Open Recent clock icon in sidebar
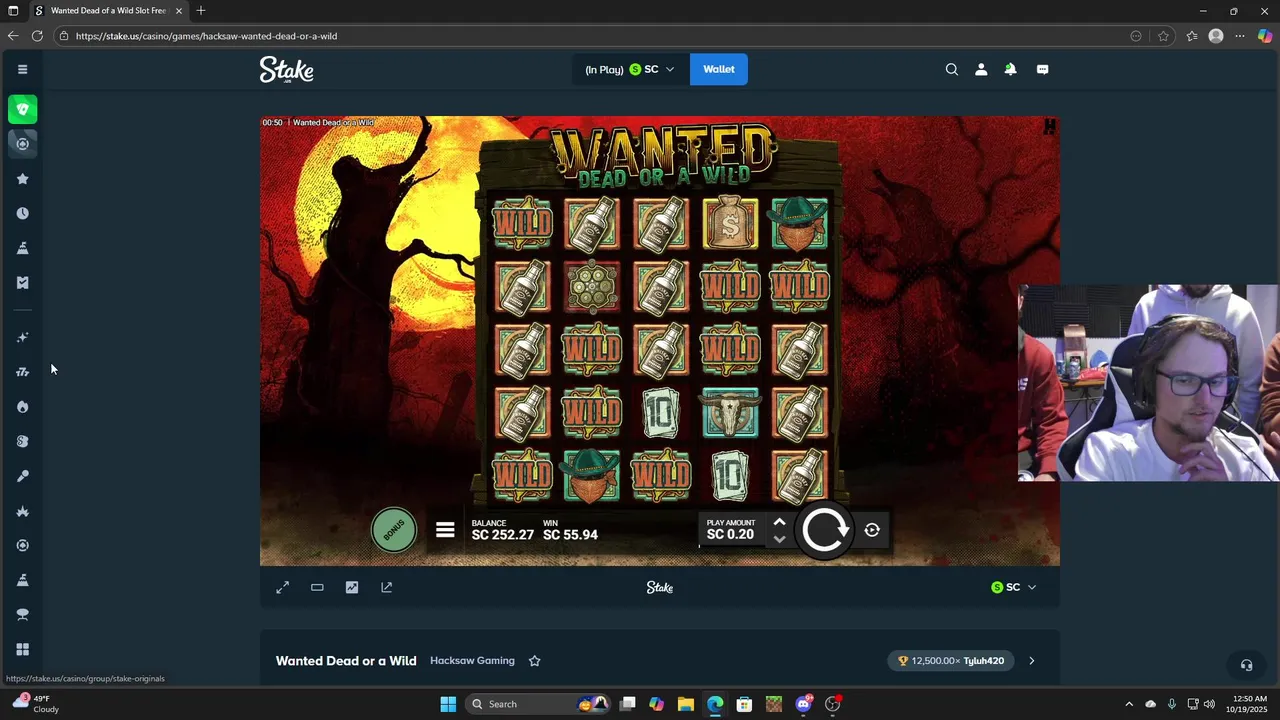1280x720 pixels. pos(22,213)
